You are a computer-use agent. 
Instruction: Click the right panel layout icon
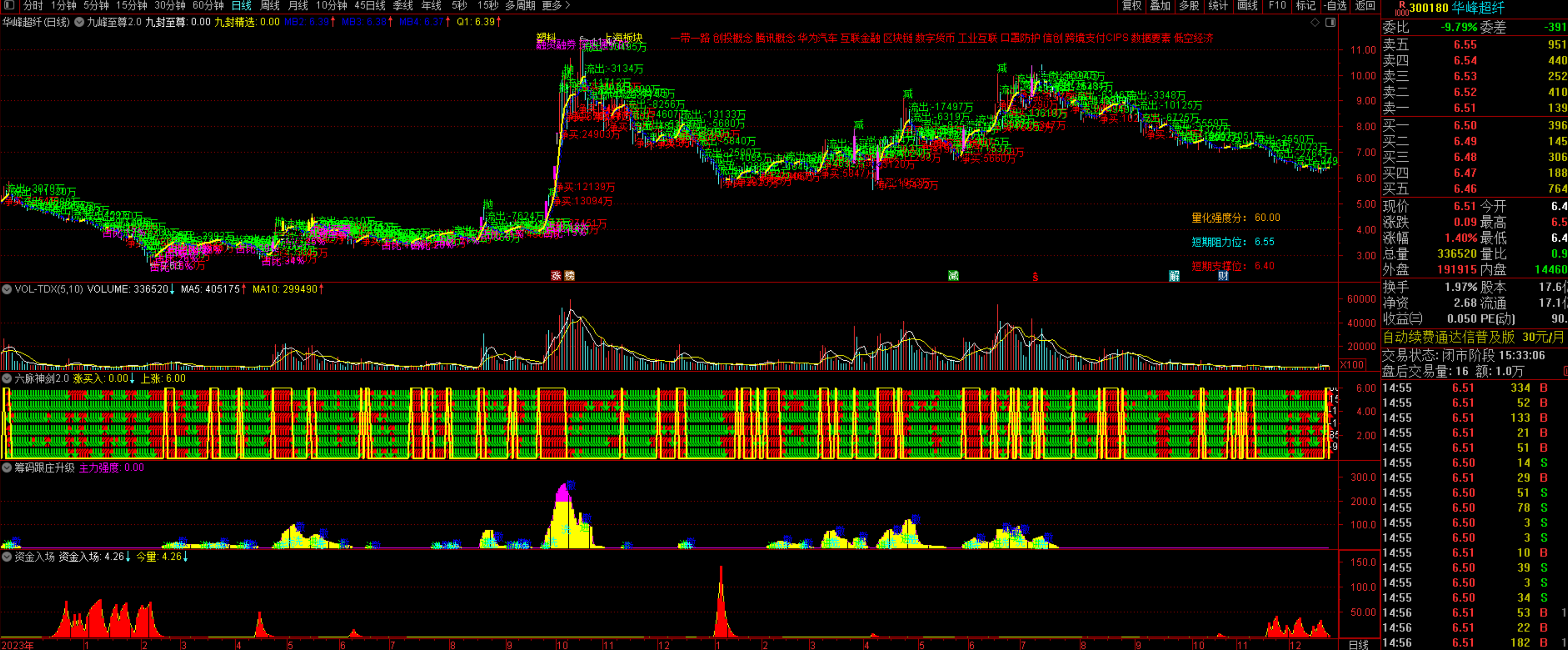(1330, 22)
